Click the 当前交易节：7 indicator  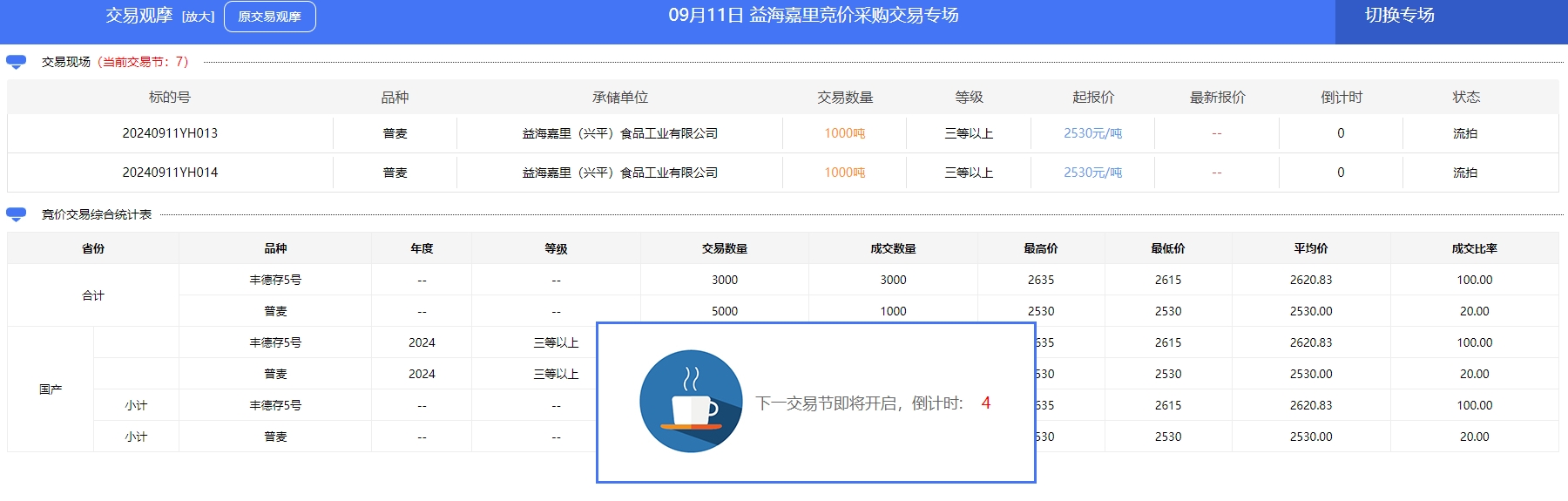[x=145, y=62]
